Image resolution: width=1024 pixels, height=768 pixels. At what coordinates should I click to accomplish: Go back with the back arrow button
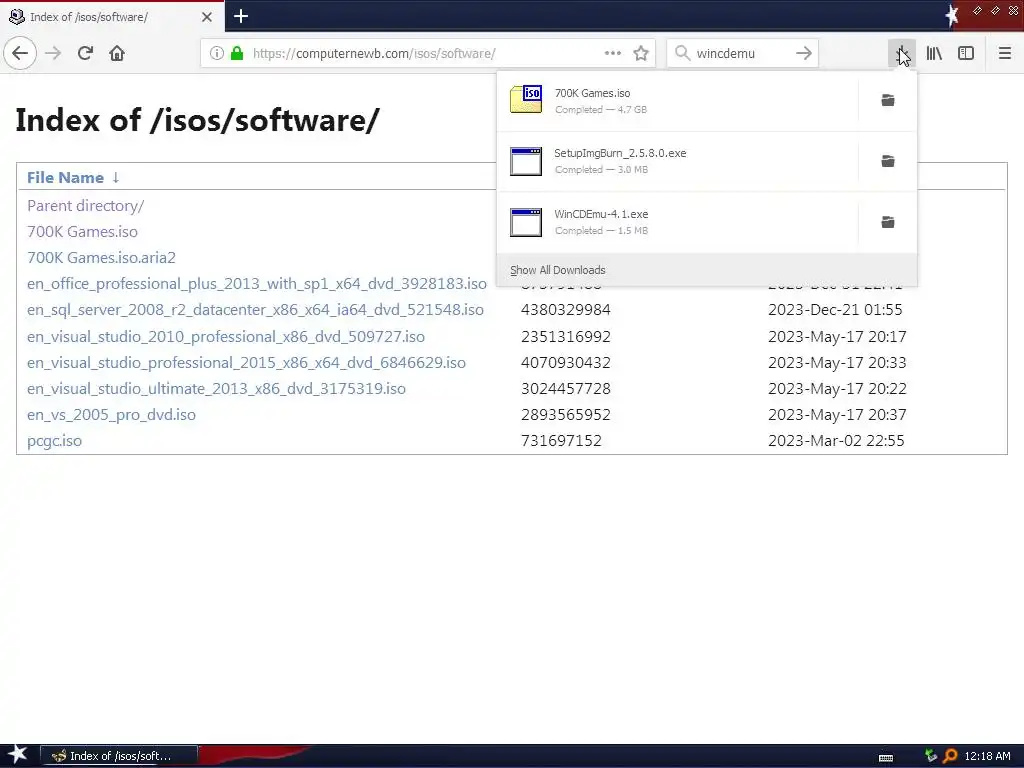(x=20, y=53)
